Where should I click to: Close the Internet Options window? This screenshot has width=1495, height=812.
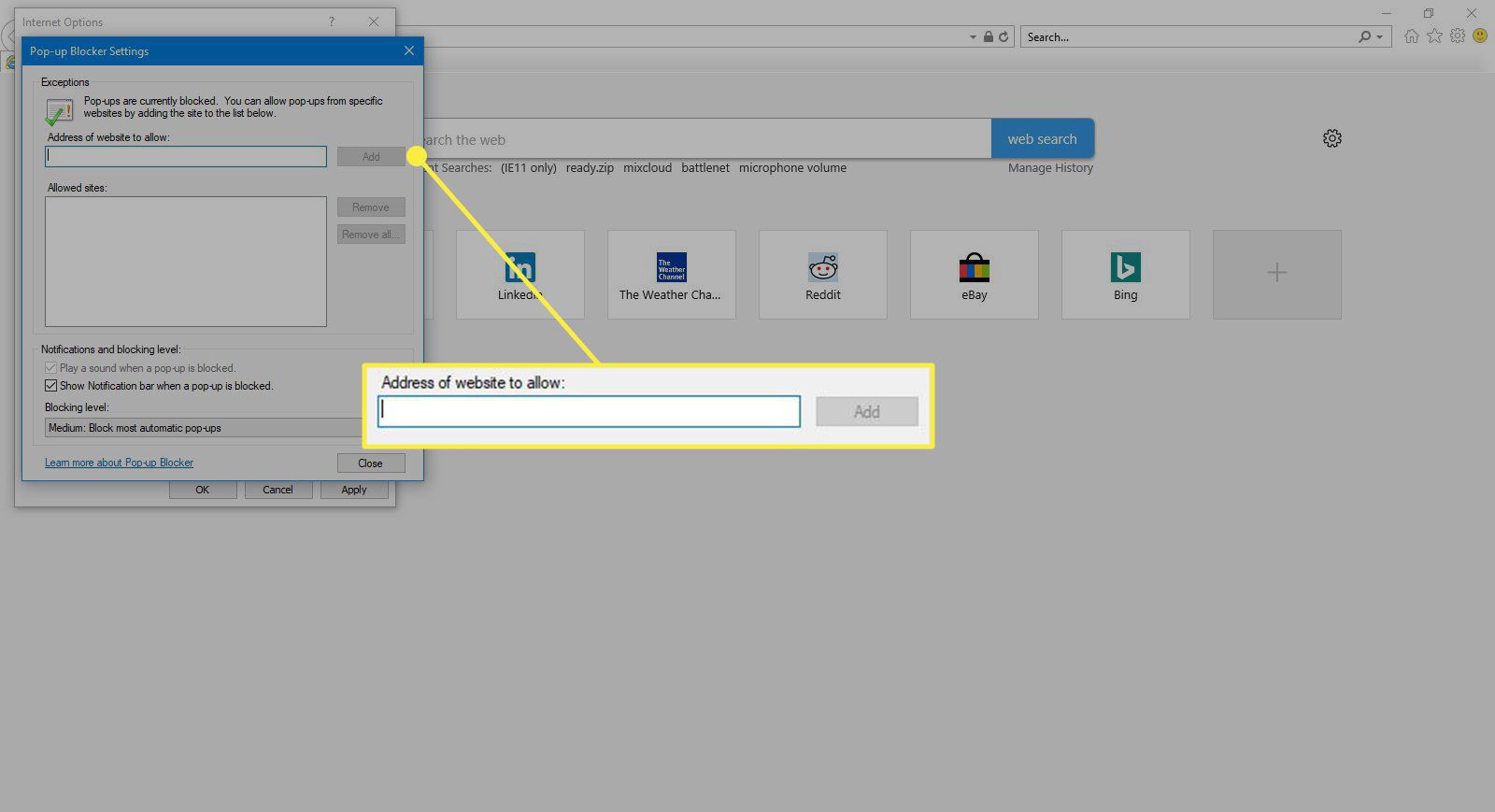(x=374, y=21)
